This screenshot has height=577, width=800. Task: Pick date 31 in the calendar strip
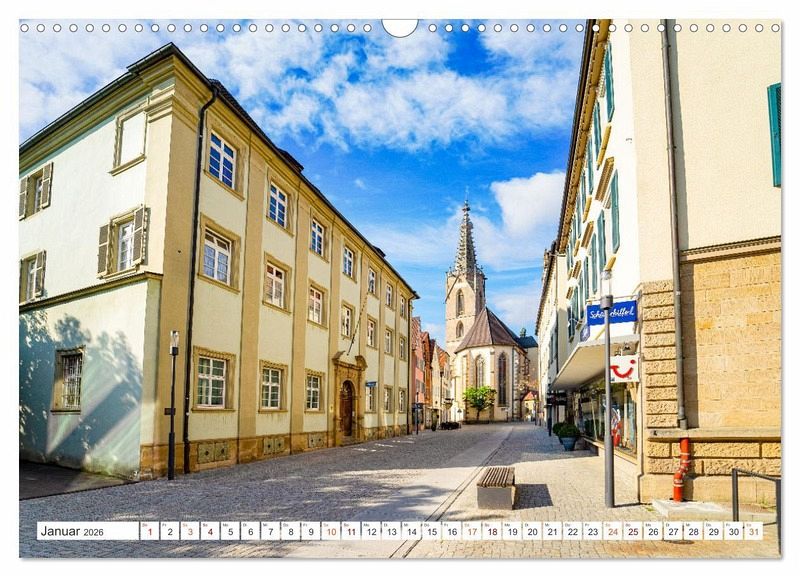754,531
